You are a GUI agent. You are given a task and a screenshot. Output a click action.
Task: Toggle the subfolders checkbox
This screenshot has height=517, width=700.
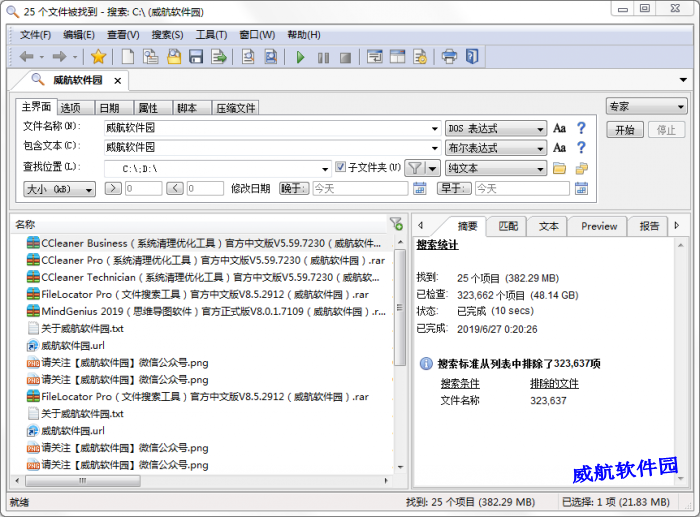[x=340, y=167]
